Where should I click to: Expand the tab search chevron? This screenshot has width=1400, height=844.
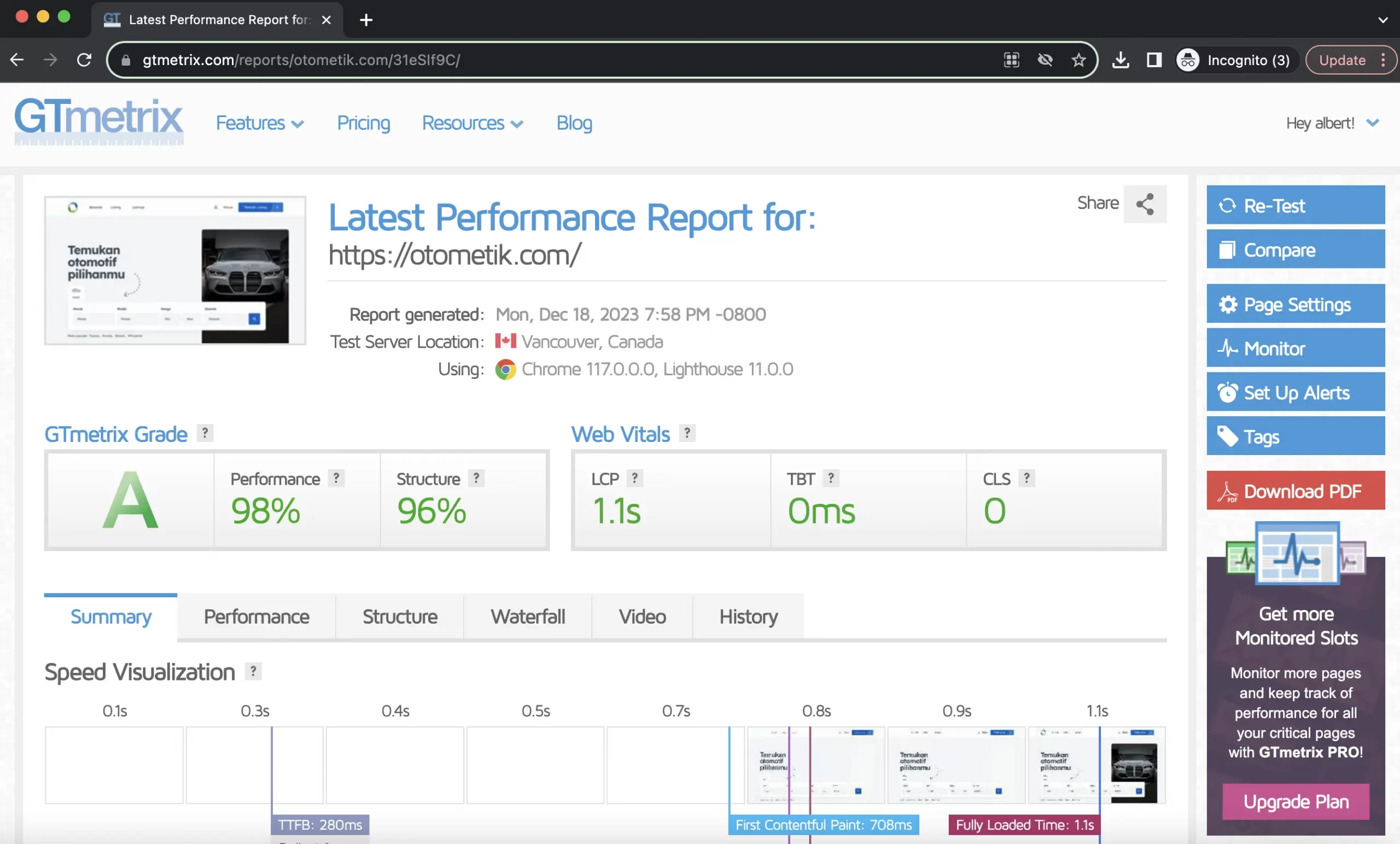point(1383,20)
